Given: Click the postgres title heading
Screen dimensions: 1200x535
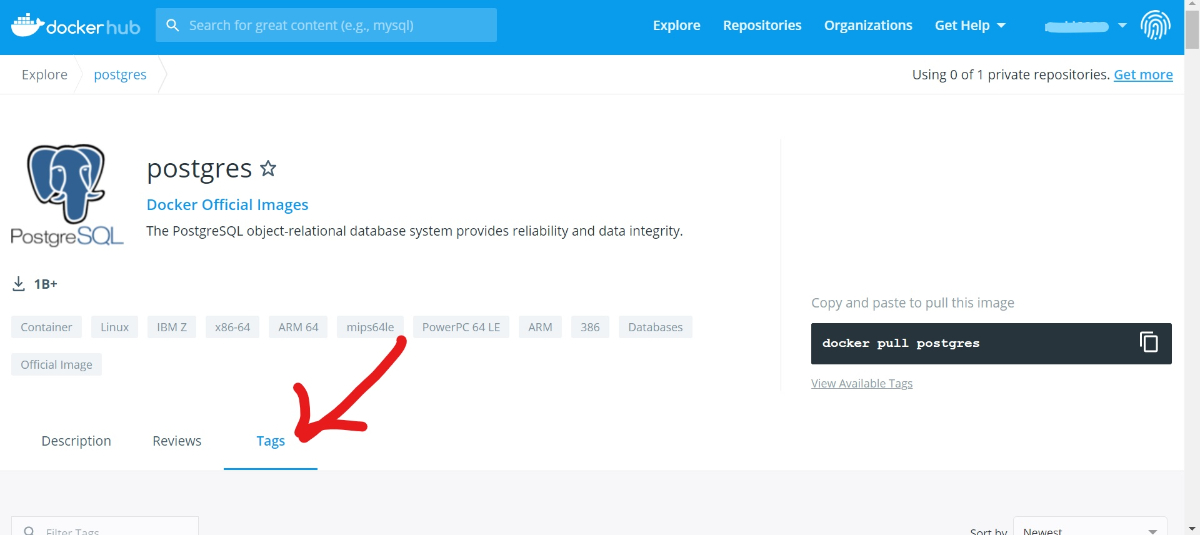Looking at the screenshot, I should pos(199,168).
